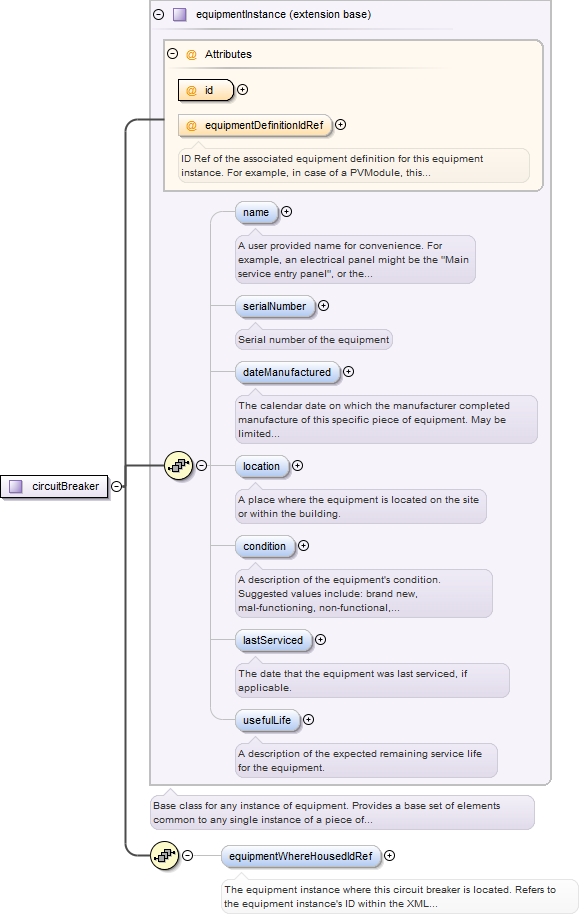Collapse the equipmentInstance extension base
586x917 pixels.
pyautogui.click(x=158, y=15)
